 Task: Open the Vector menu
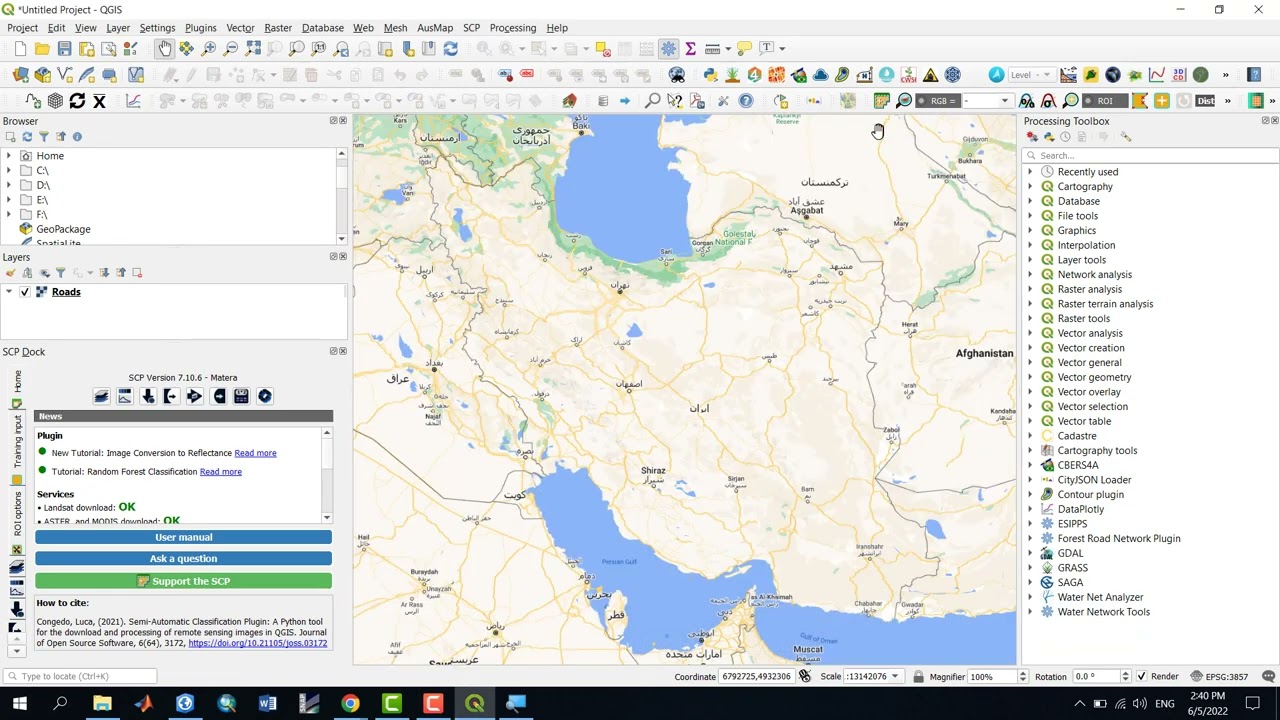[x=240, y=28]
